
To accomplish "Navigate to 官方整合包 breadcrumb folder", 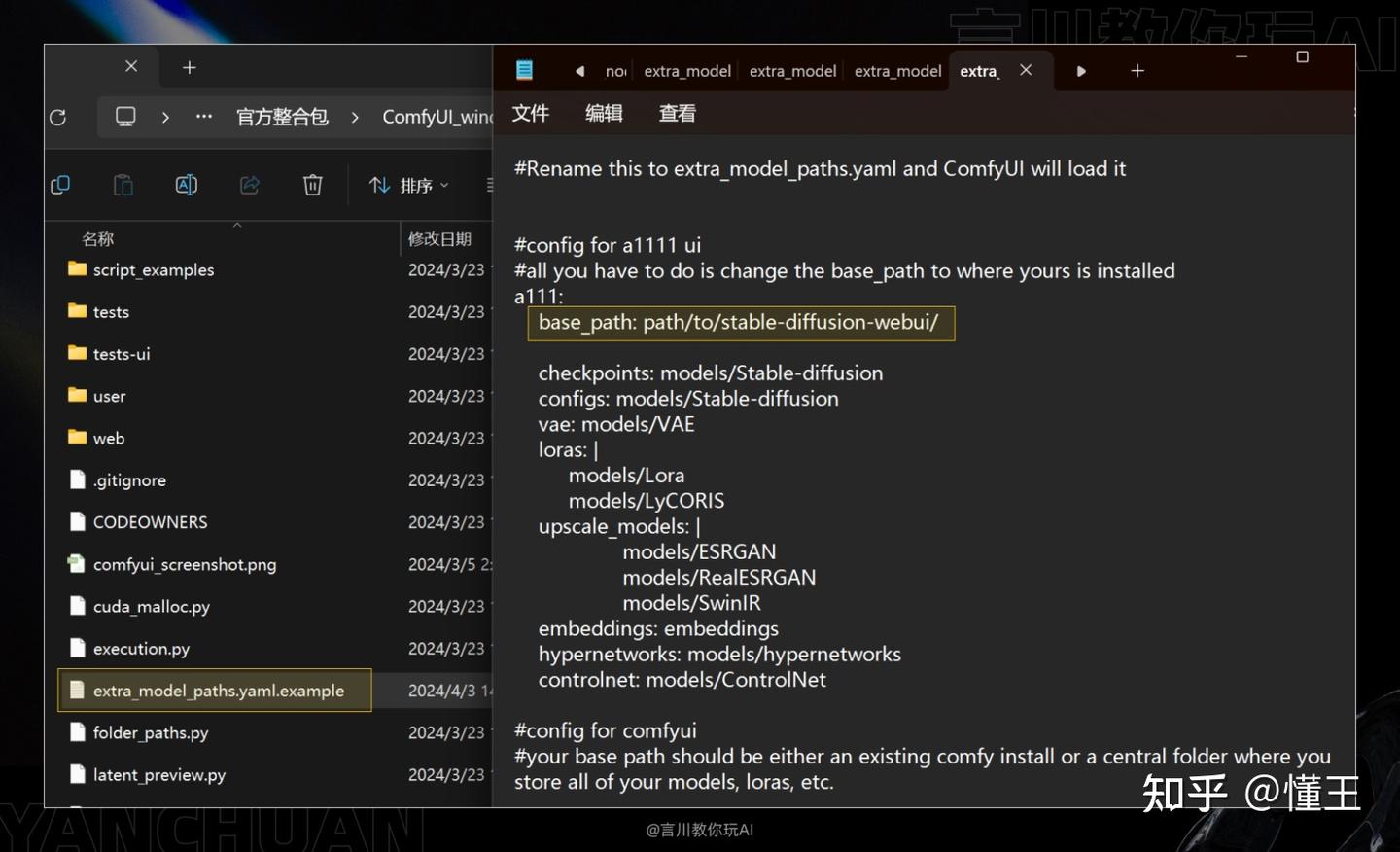I will (x=282, y=117).
